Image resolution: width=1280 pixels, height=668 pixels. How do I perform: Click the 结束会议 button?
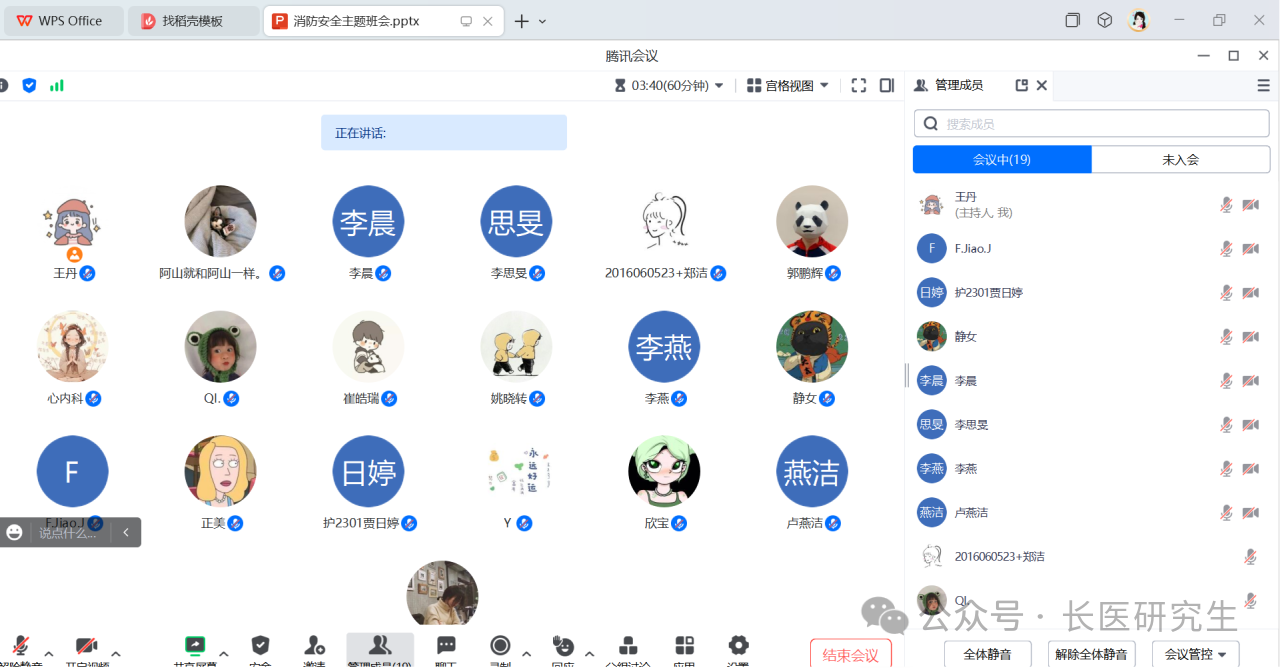[x=850, y=655]
